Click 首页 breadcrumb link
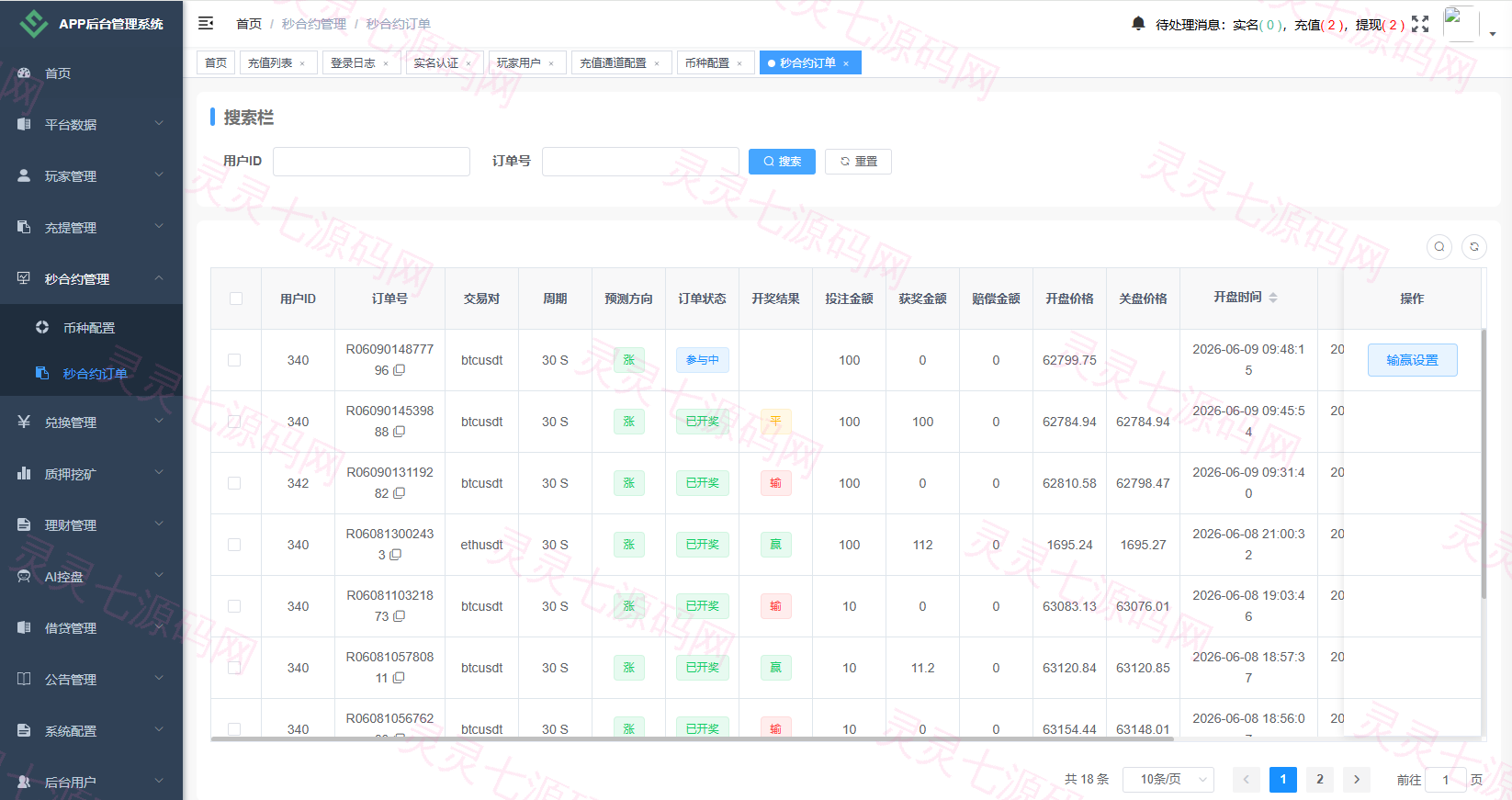 pos(249,24)
